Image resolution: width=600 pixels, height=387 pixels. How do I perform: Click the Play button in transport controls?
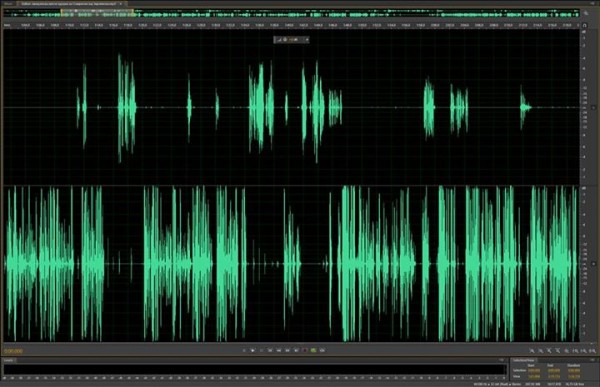253,350
